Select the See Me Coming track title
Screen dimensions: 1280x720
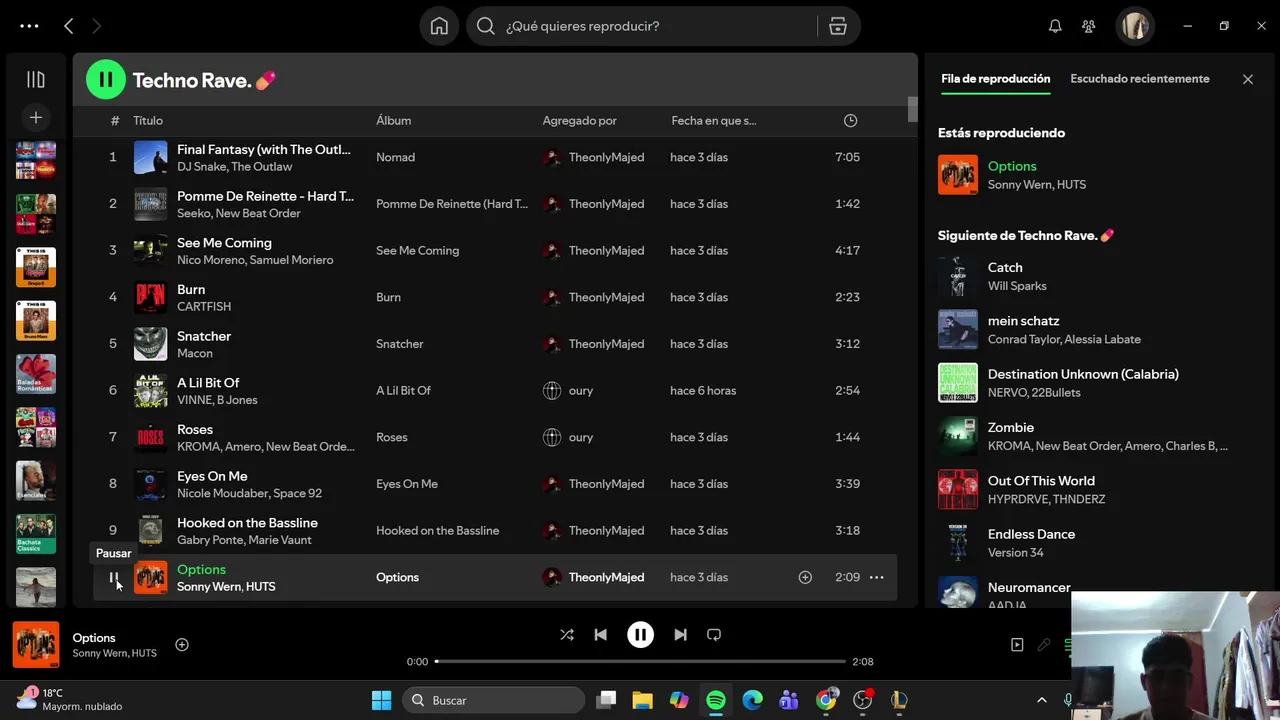(224, 243)
